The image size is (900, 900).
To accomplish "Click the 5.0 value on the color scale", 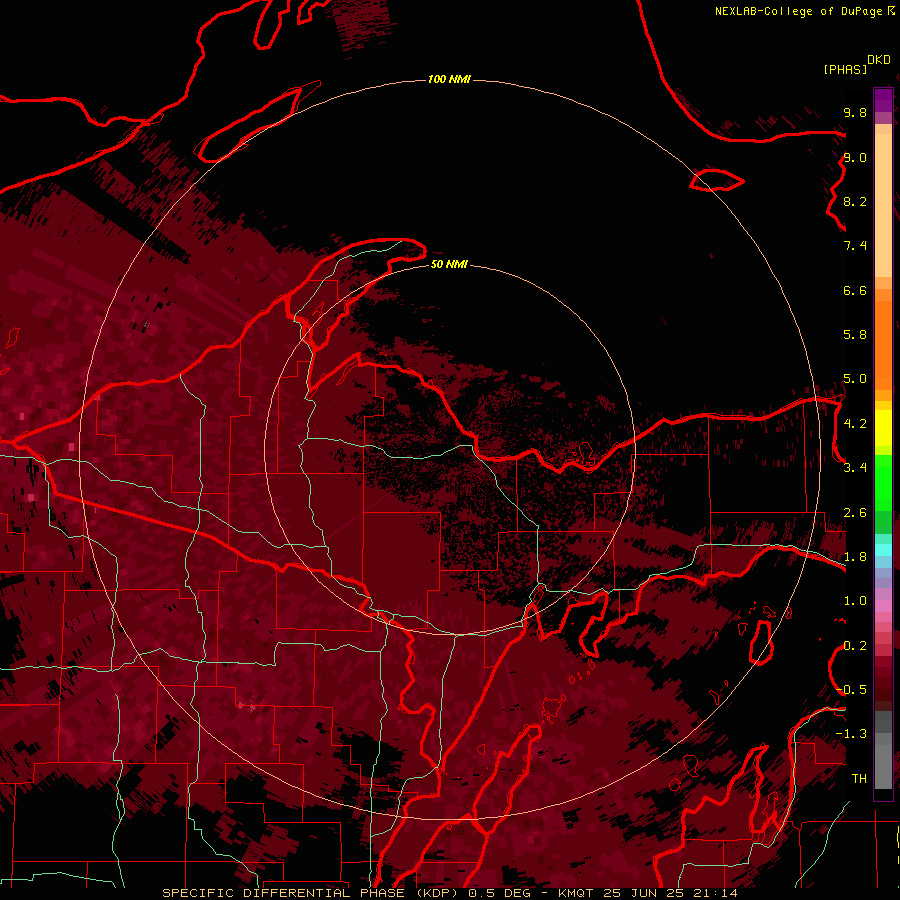I will tap(855, 379).
